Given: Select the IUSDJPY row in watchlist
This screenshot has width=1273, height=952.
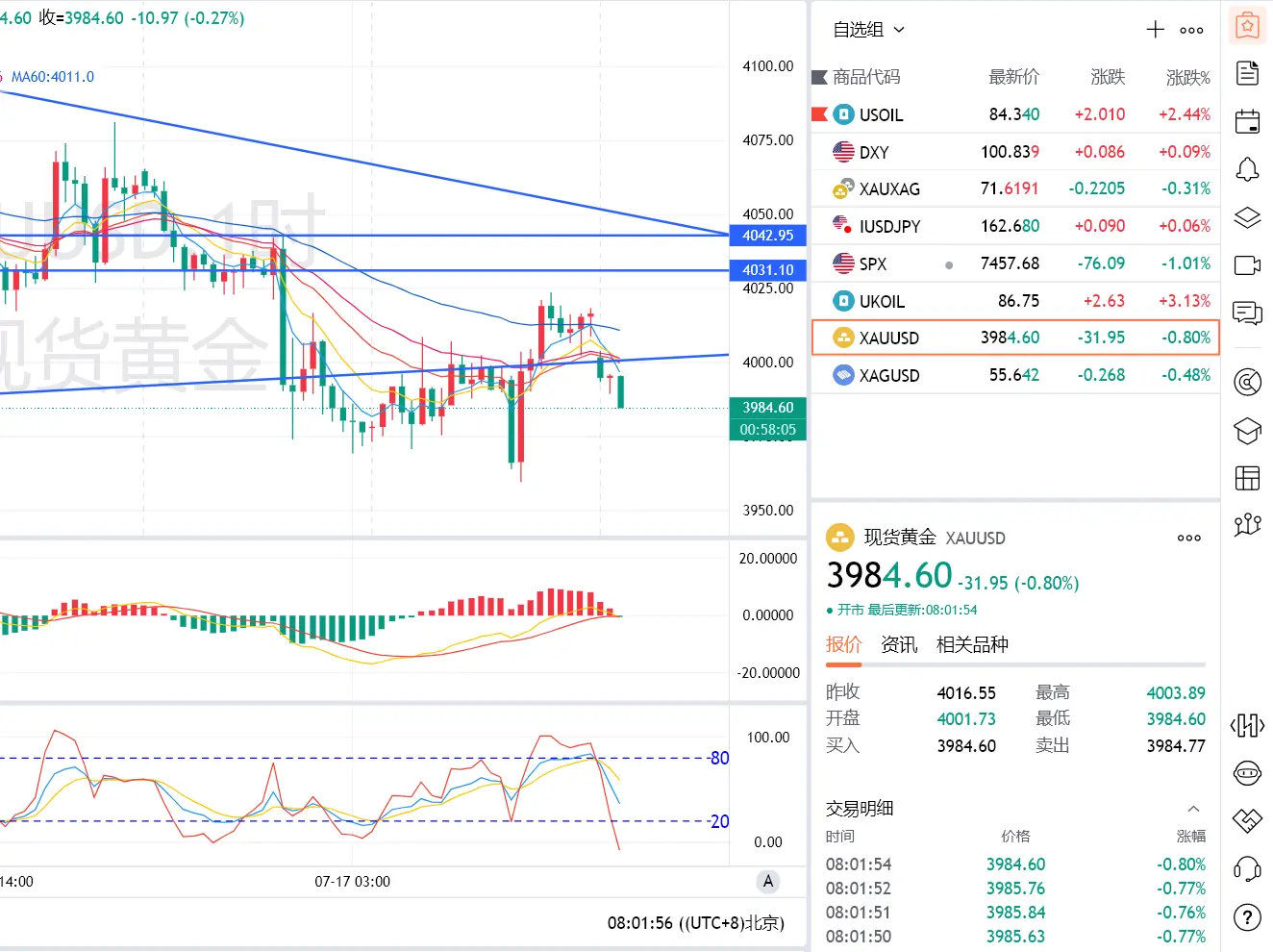Looking at the screenshot, I should pyautogui.click(x=1015, y=226).
